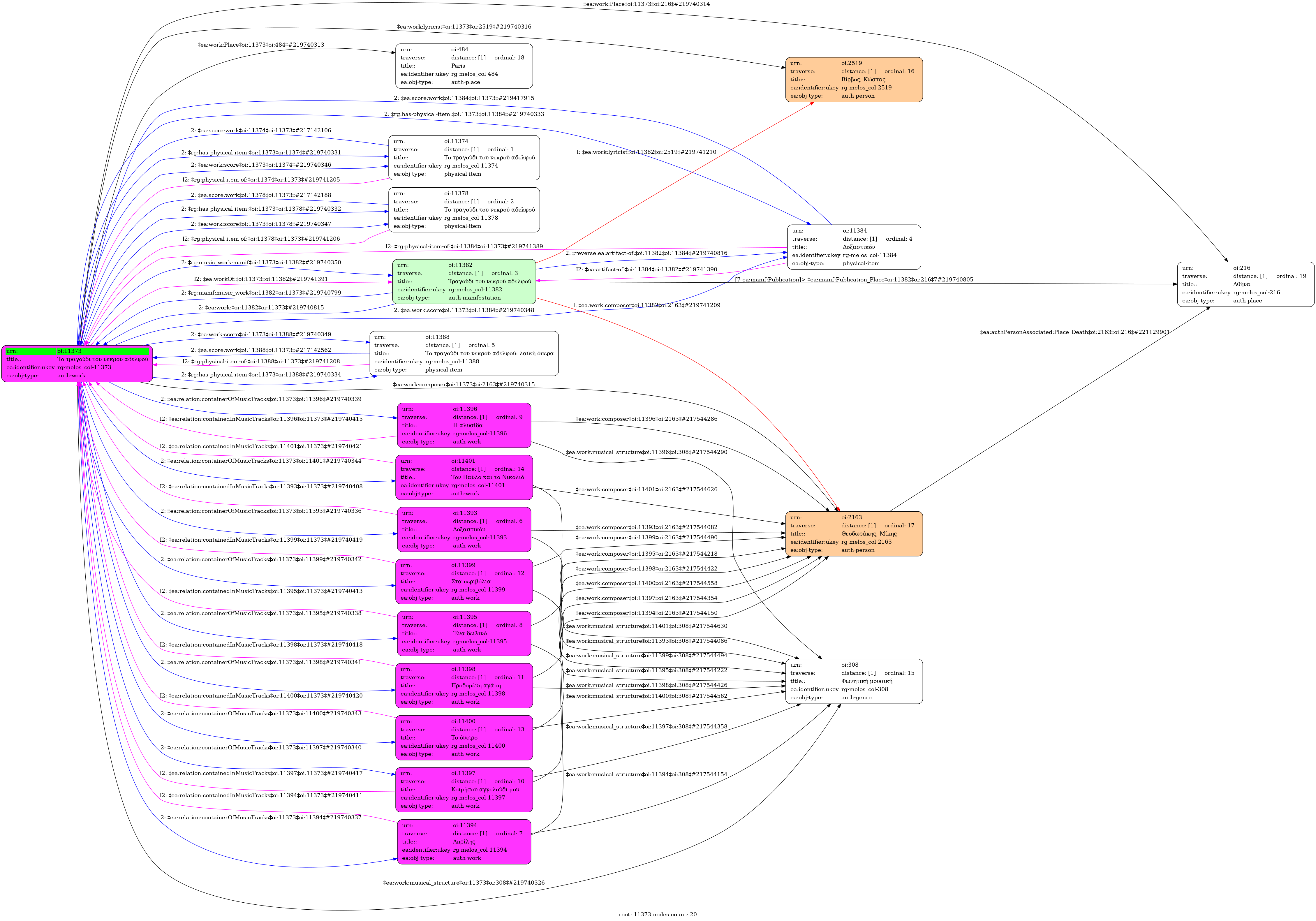This screenshot has width=1316, height=921.
Task: Click the Ένα δειλινό work node
Action: (x=464, y=633)
